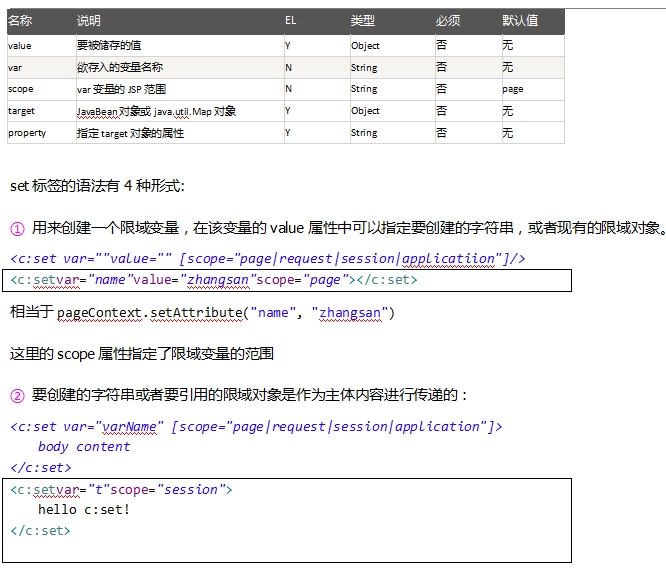Click the description 要被储存的值
Image resolution: width=666 pixels, height=572 pixels.
tap(109, 45)
